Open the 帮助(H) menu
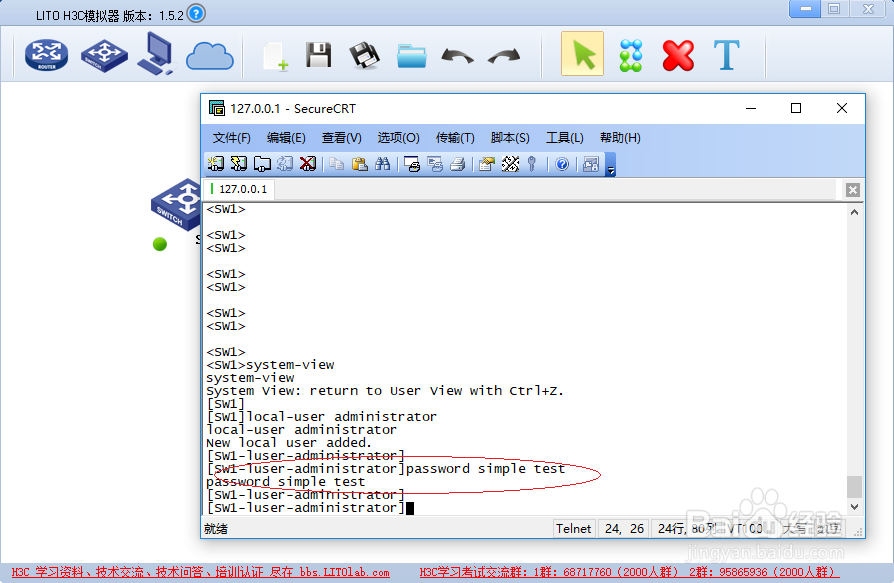Viewport: 894px width, 583px height. click(620, 137)
